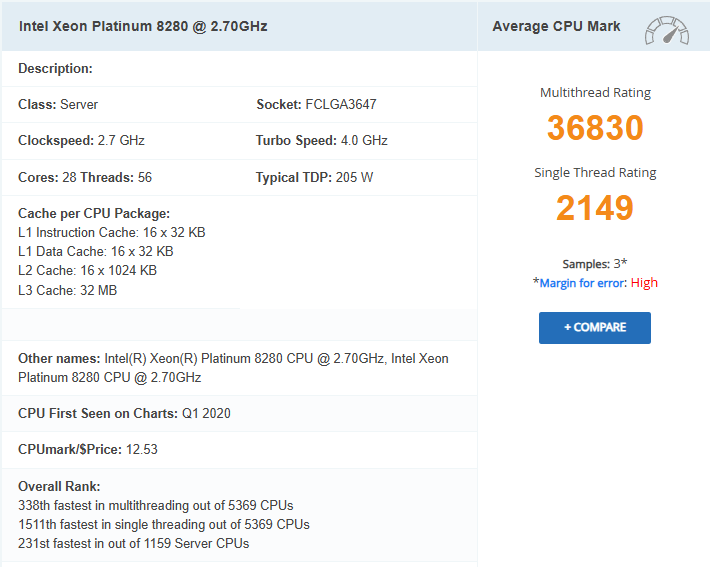The height and width of the screenshot is (567, 710).
Task: Click 338th fastest in multithreading line
Action: pos(156,505)
